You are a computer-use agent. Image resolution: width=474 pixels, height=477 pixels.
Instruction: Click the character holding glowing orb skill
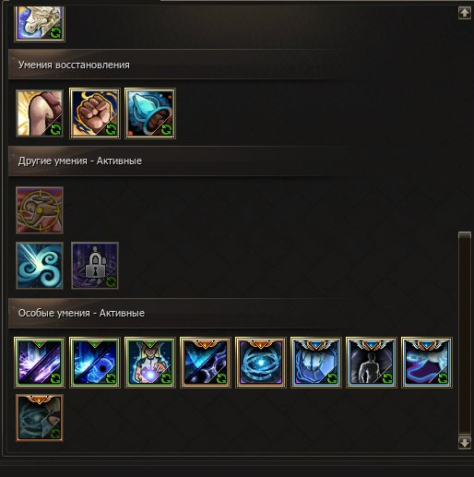pos(150,363)
